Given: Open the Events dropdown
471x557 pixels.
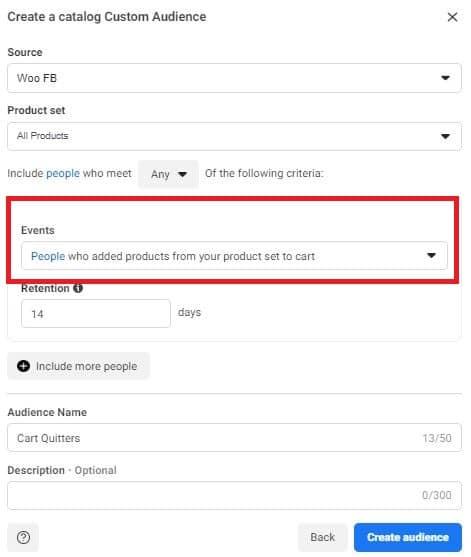Looking at the screenshot, I should [x=234, y=256].
